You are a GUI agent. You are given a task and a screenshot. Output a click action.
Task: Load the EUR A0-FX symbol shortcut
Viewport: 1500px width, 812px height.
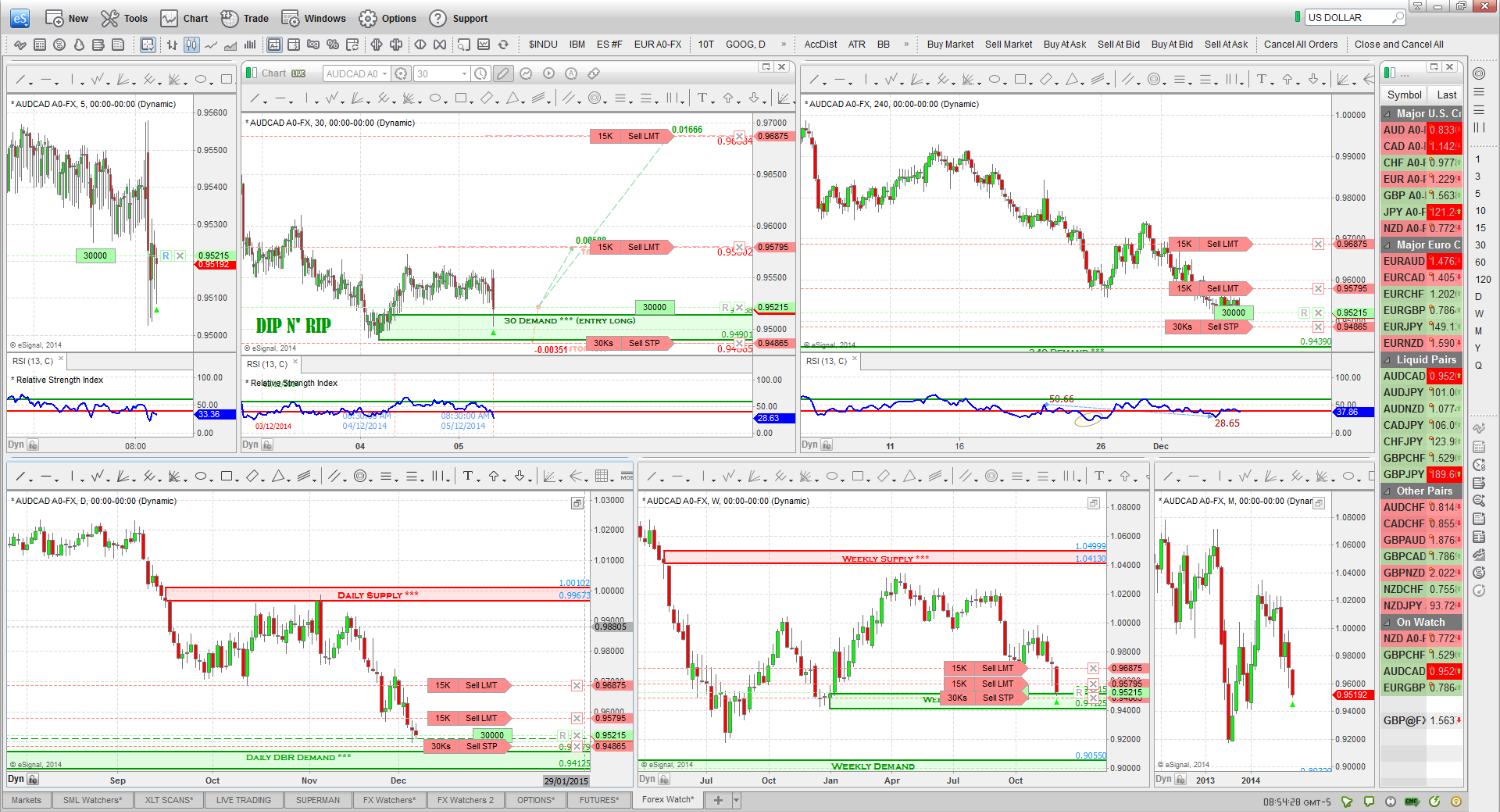657,44
